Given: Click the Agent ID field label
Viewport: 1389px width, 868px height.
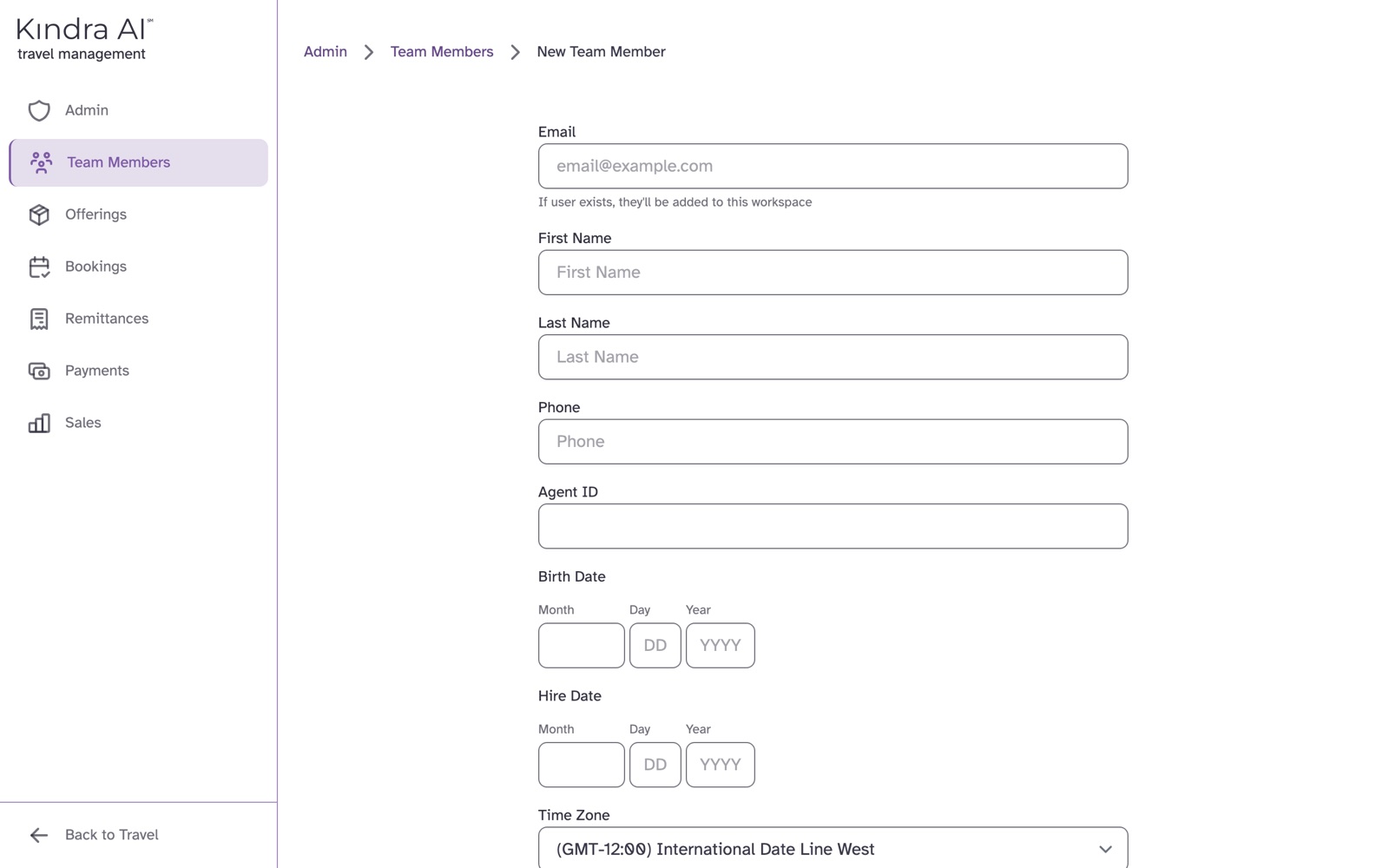Looking at the screenshot, I should 568,492.
